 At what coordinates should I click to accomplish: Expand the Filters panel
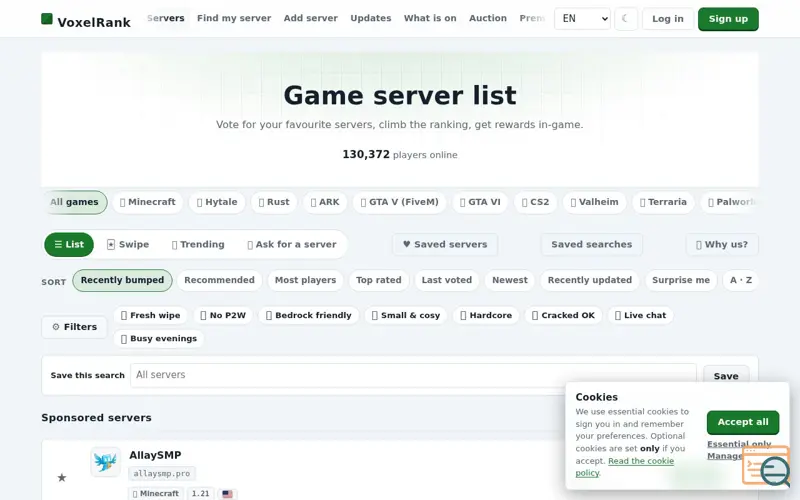pos(74,327)
